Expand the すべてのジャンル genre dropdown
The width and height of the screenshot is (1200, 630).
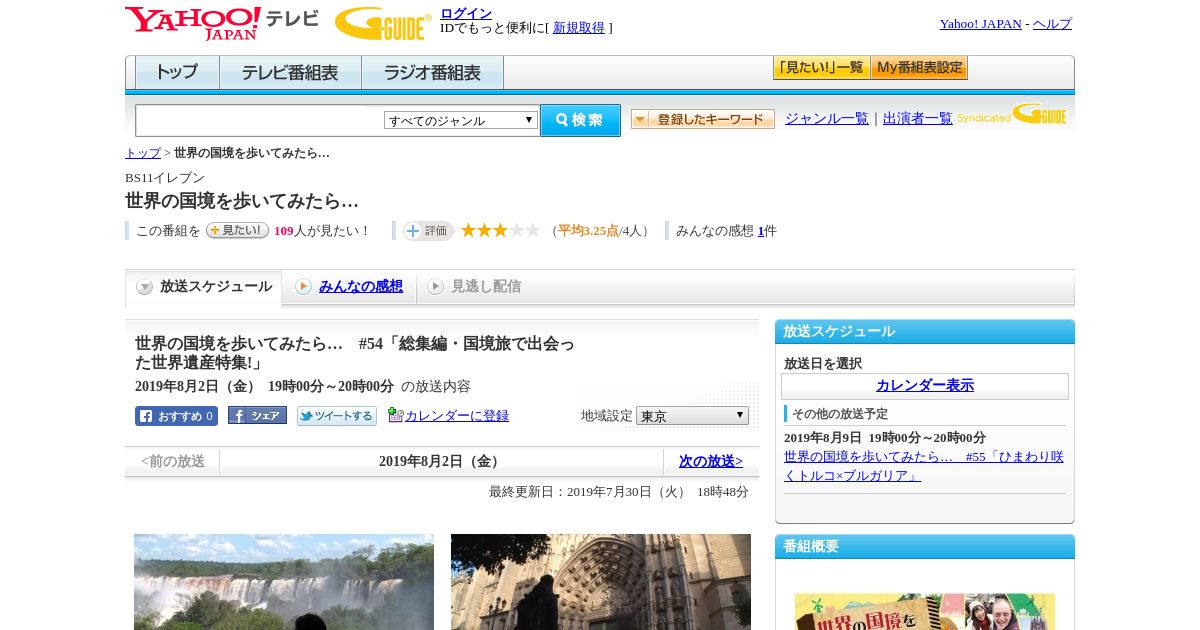point(461,120)
